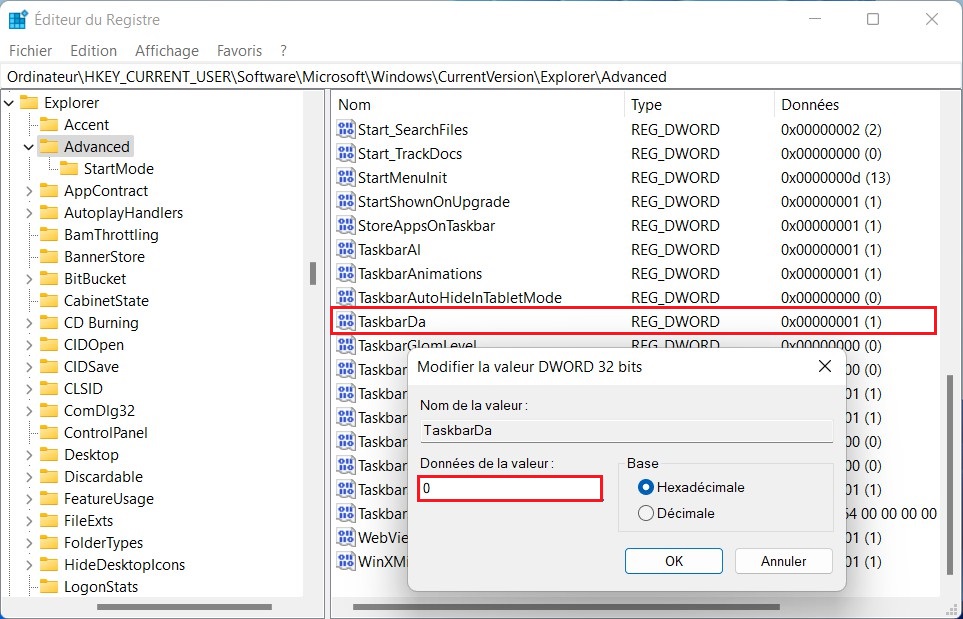Close the Modifier la valeur DWORD dialog
Image resolution: width=963 pixels, height=619 pixels.
824,367
